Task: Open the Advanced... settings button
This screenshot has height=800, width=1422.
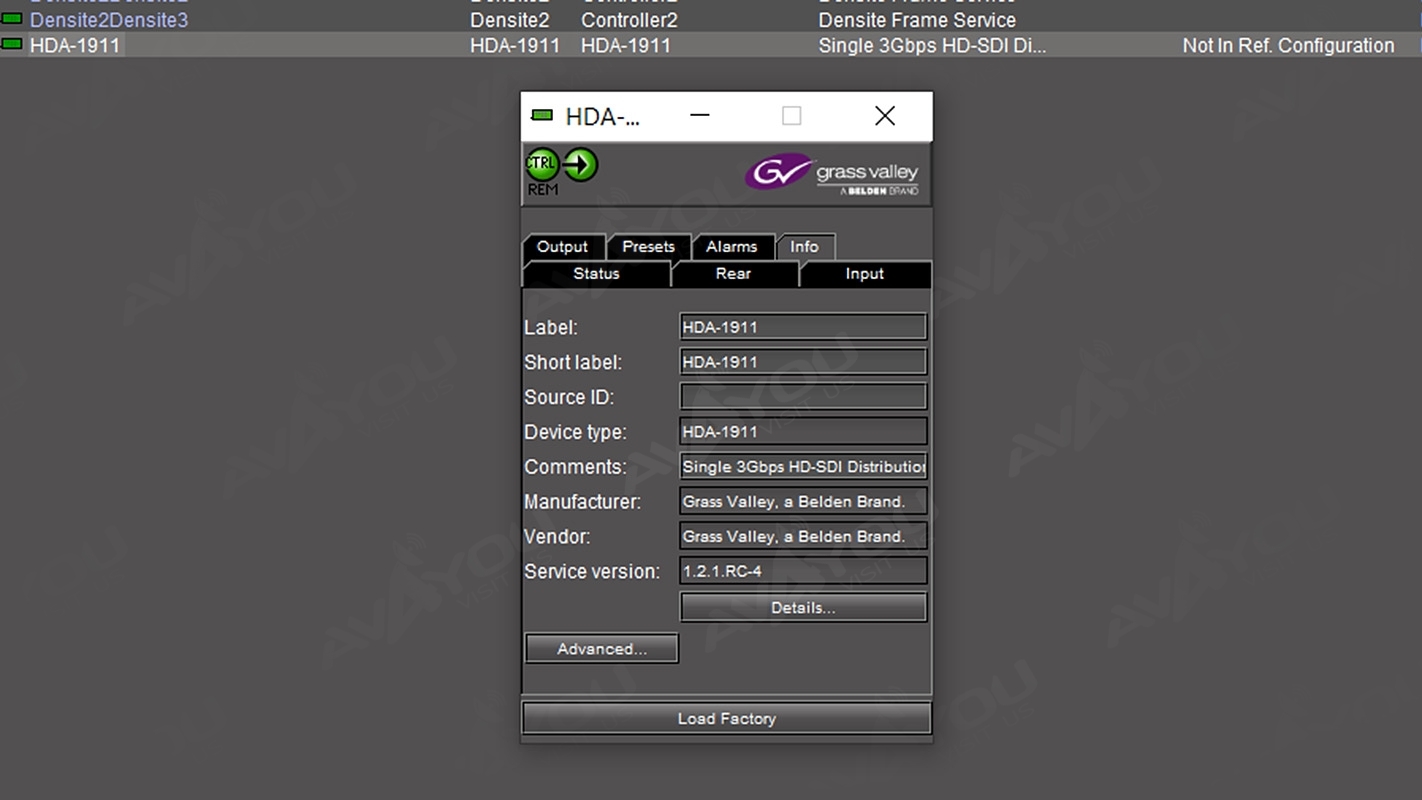Action: point(601,649)
